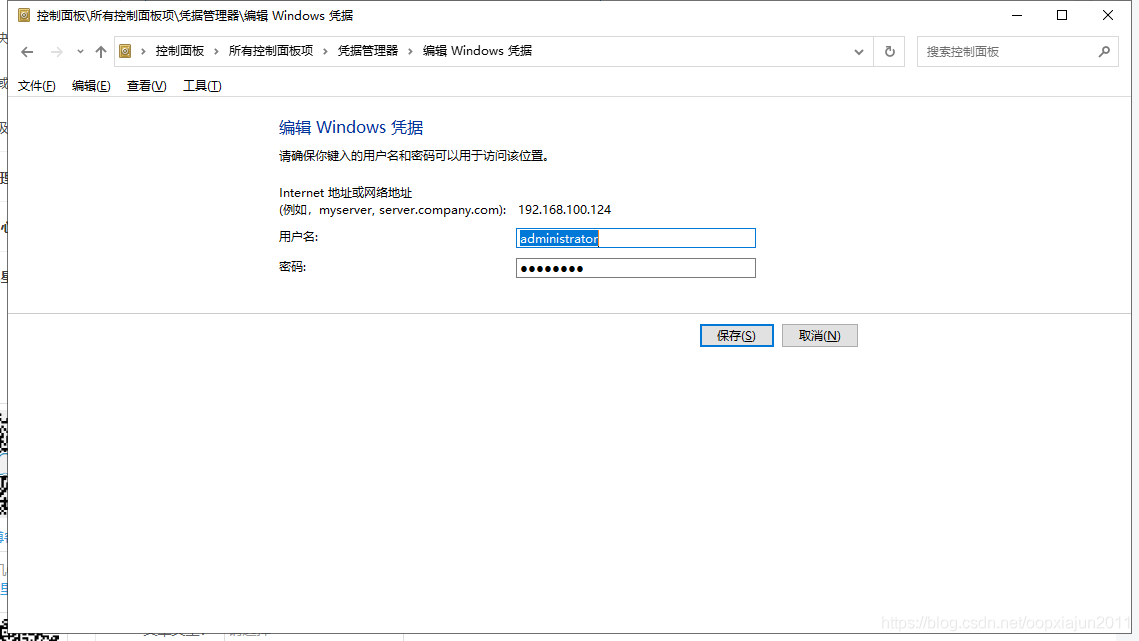Minimize the credential window
1139x641 pixels.
[1017, 15]
